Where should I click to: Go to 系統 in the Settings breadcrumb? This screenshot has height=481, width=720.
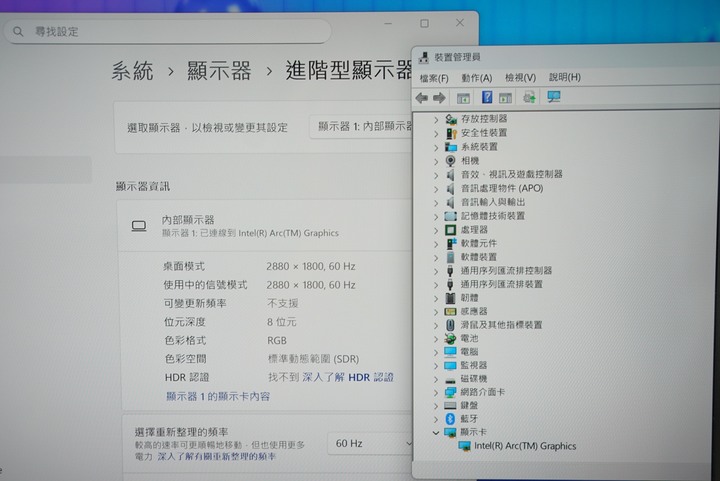pos(132,71)
